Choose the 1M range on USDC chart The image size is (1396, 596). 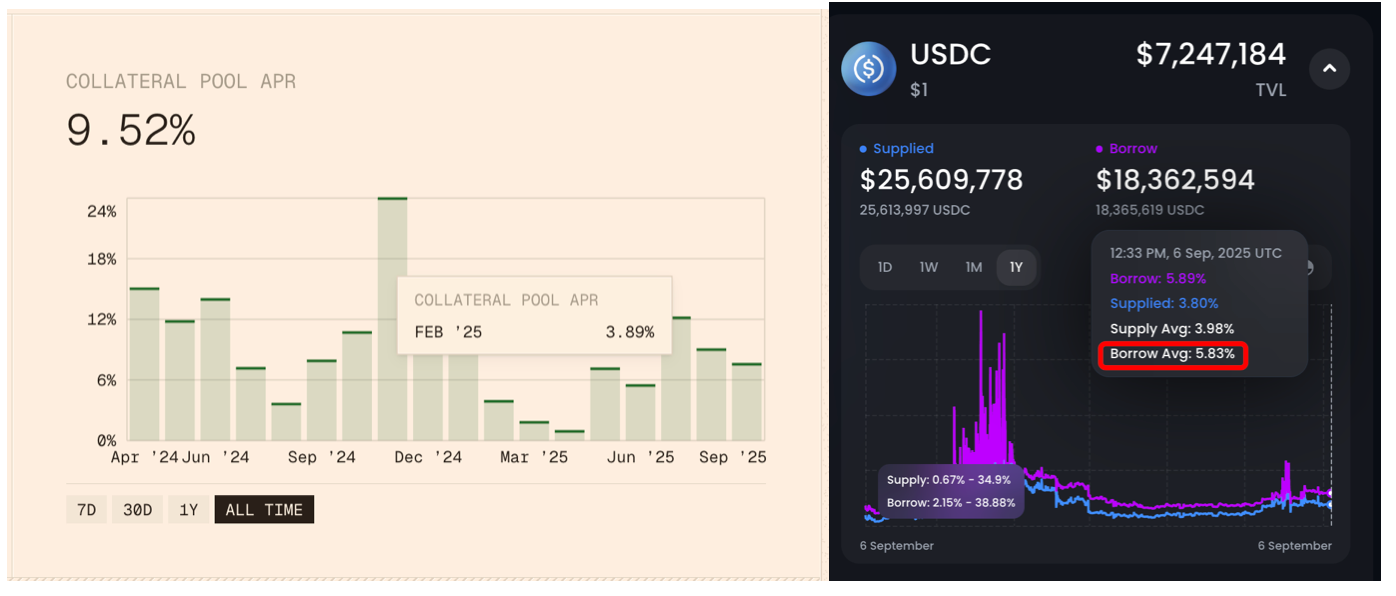coord(973,267)
